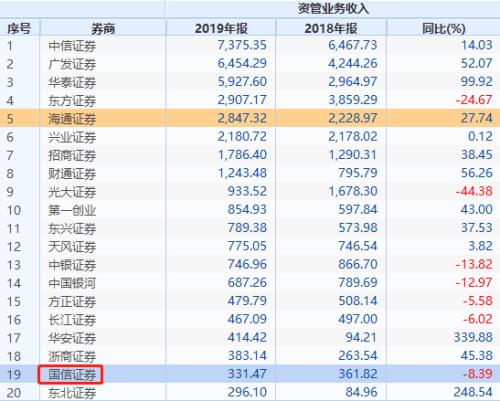
Task: Click the red -12.97 value
Action: pyautogui.click(x=474, y=283)
